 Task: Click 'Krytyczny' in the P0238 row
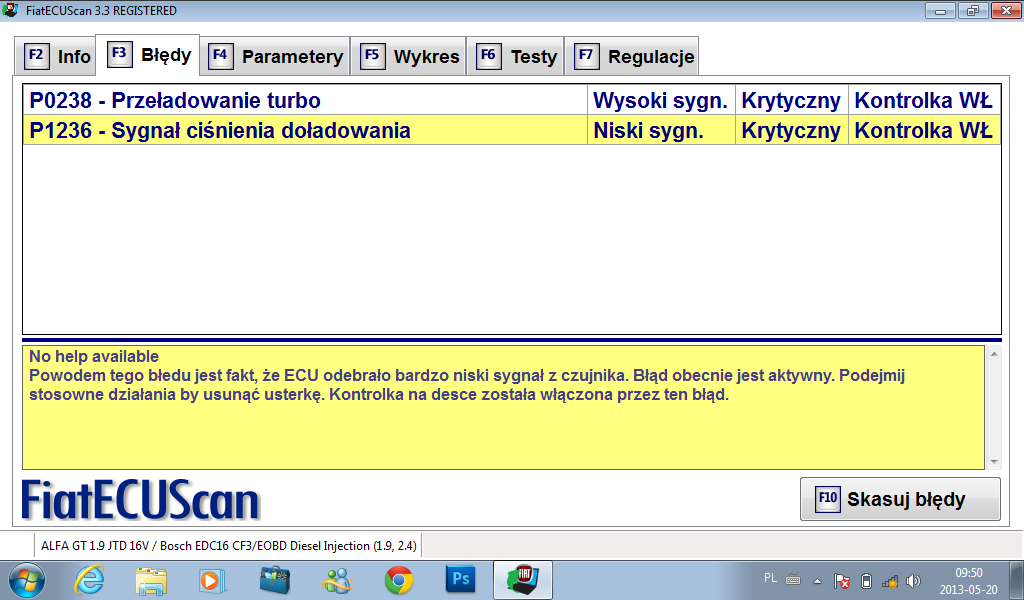(x=792, y=101)
